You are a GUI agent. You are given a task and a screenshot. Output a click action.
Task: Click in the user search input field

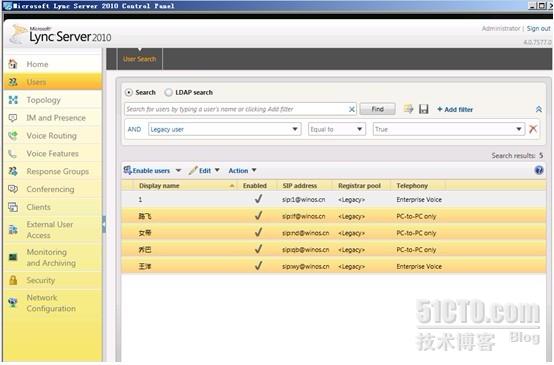[x=235, y=109]
